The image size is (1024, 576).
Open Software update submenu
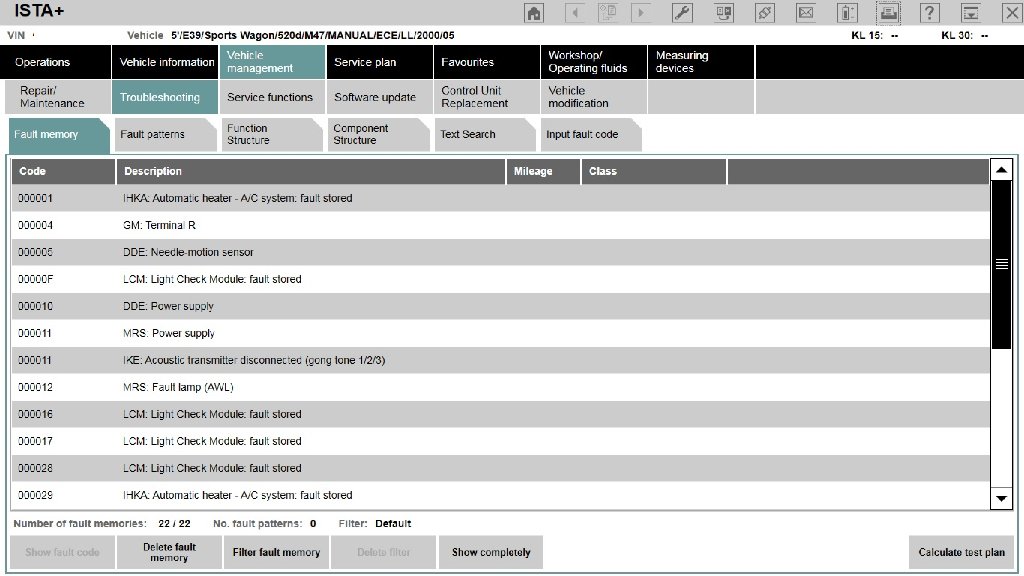coord(379,97)
